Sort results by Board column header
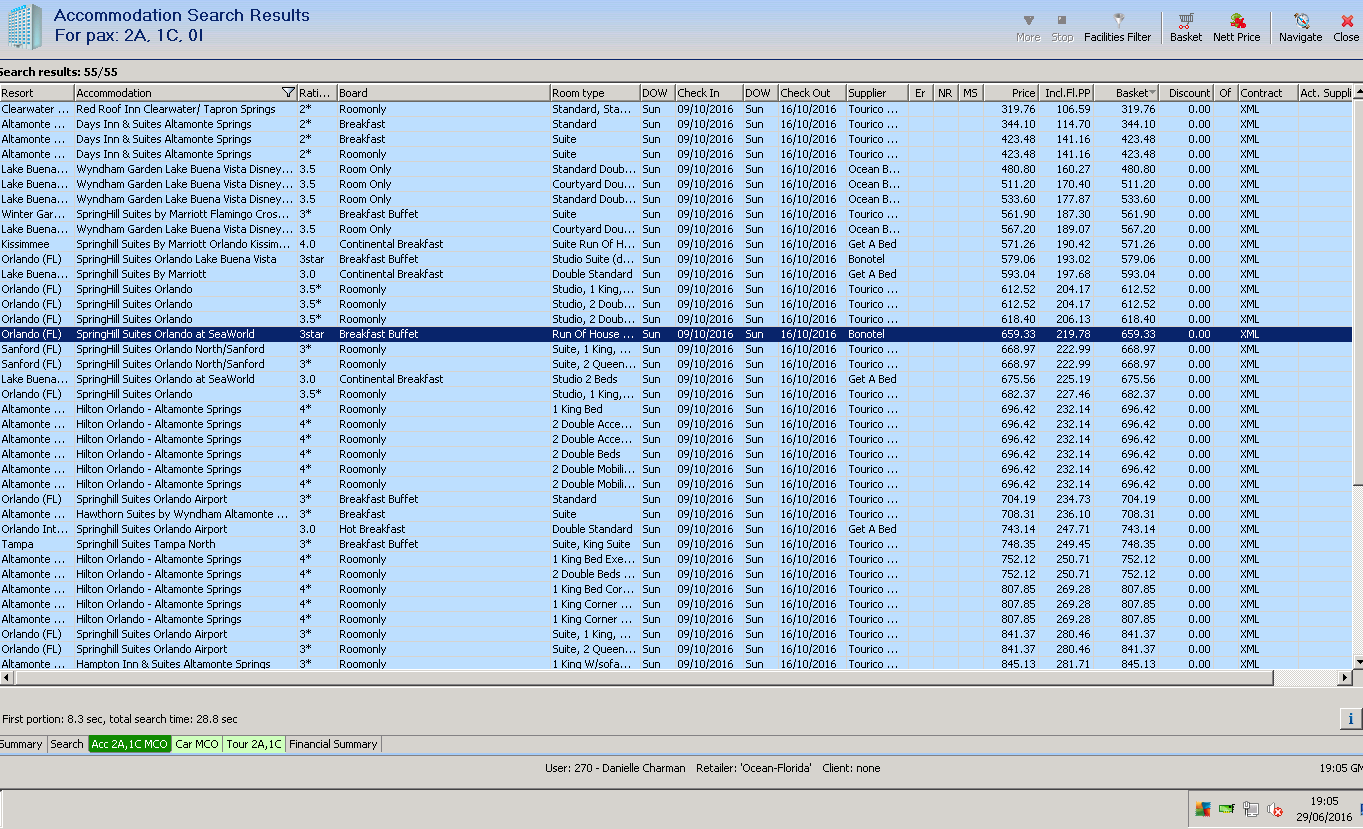The width and height of the screenshot is (1363, 829). [443, 93]
